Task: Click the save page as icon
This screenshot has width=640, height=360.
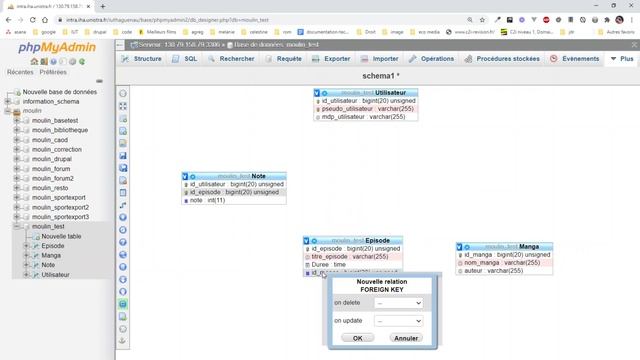Action: (x=123, y=168)
